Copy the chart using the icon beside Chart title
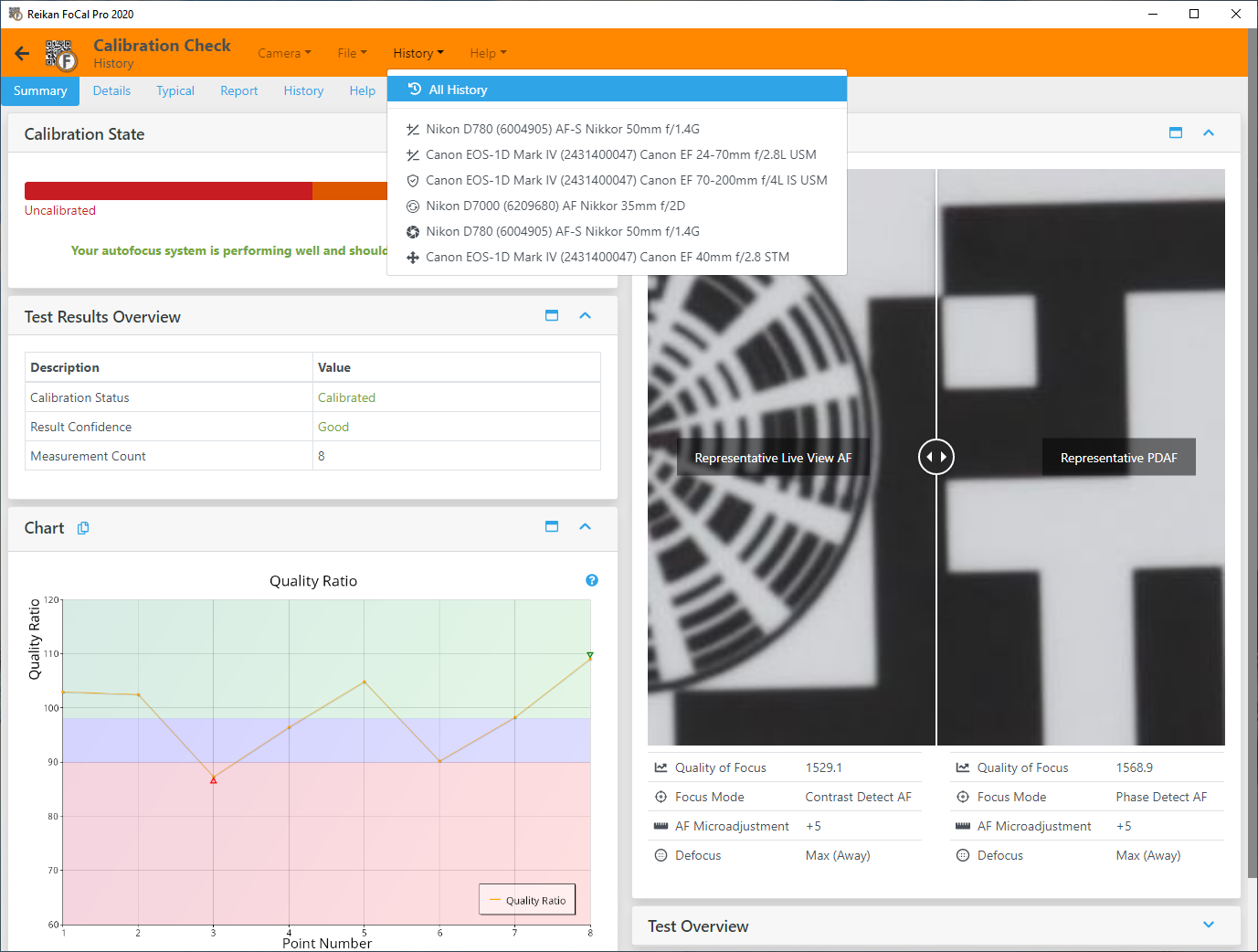 coord(83,528)
